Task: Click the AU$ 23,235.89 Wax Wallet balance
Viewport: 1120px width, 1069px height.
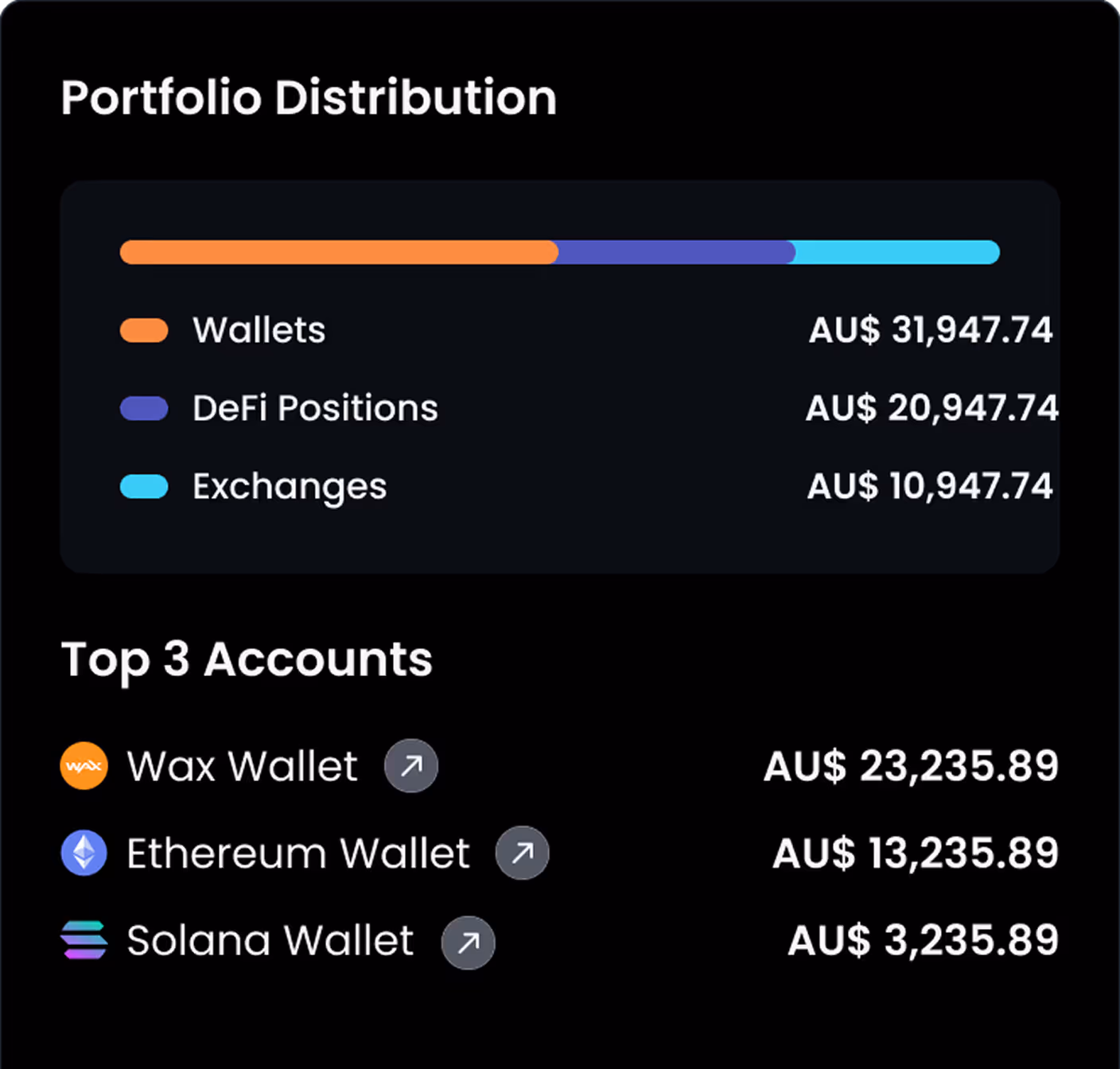Action: [911, 766]
